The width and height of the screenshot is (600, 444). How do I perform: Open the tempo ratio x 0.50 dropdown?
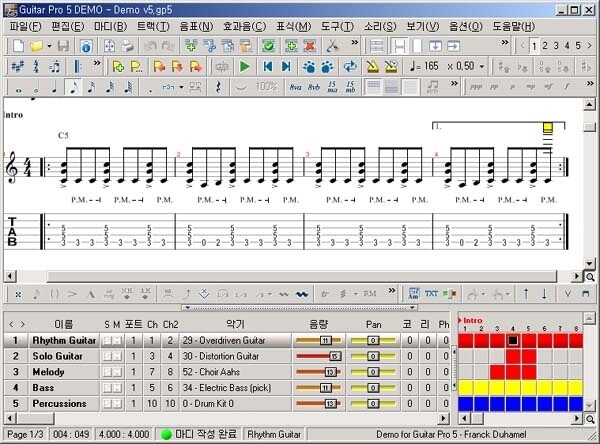tap(482, 67)
